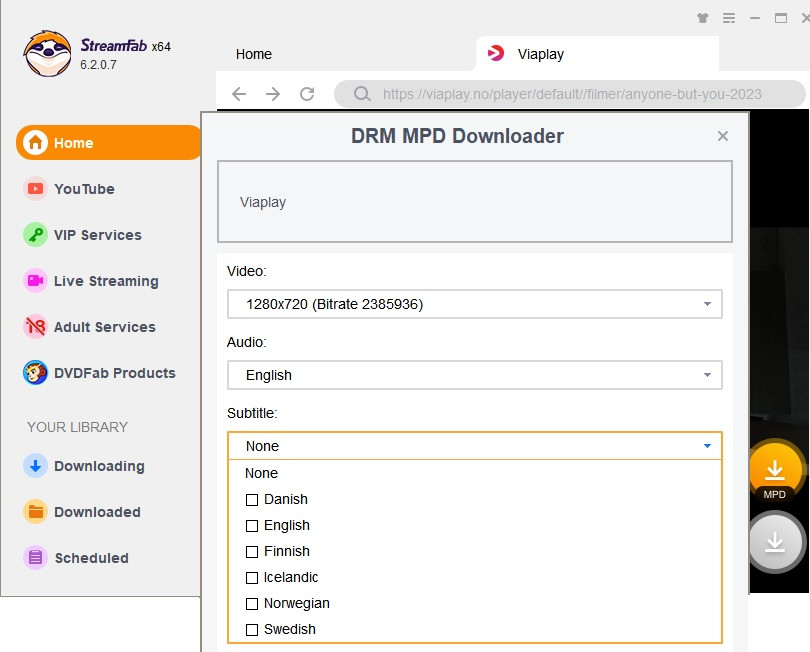Go to Live Streaming section
Screen dimensions: 810x652
click(x=105, y=281)
